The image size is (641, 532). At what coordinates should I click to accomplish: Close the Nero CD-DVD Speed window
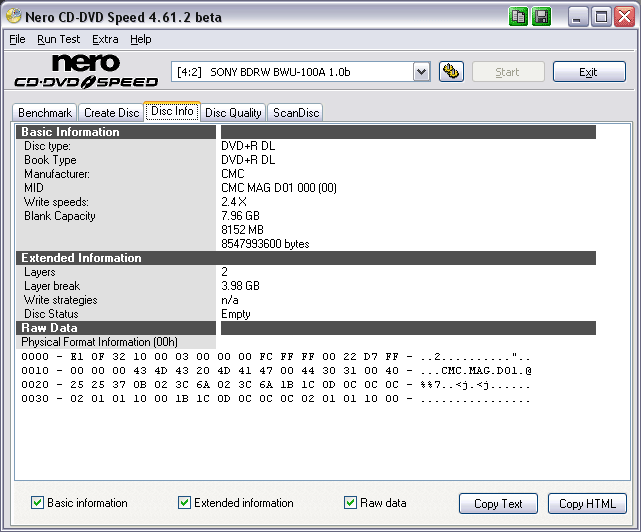[x=624, y=17]
